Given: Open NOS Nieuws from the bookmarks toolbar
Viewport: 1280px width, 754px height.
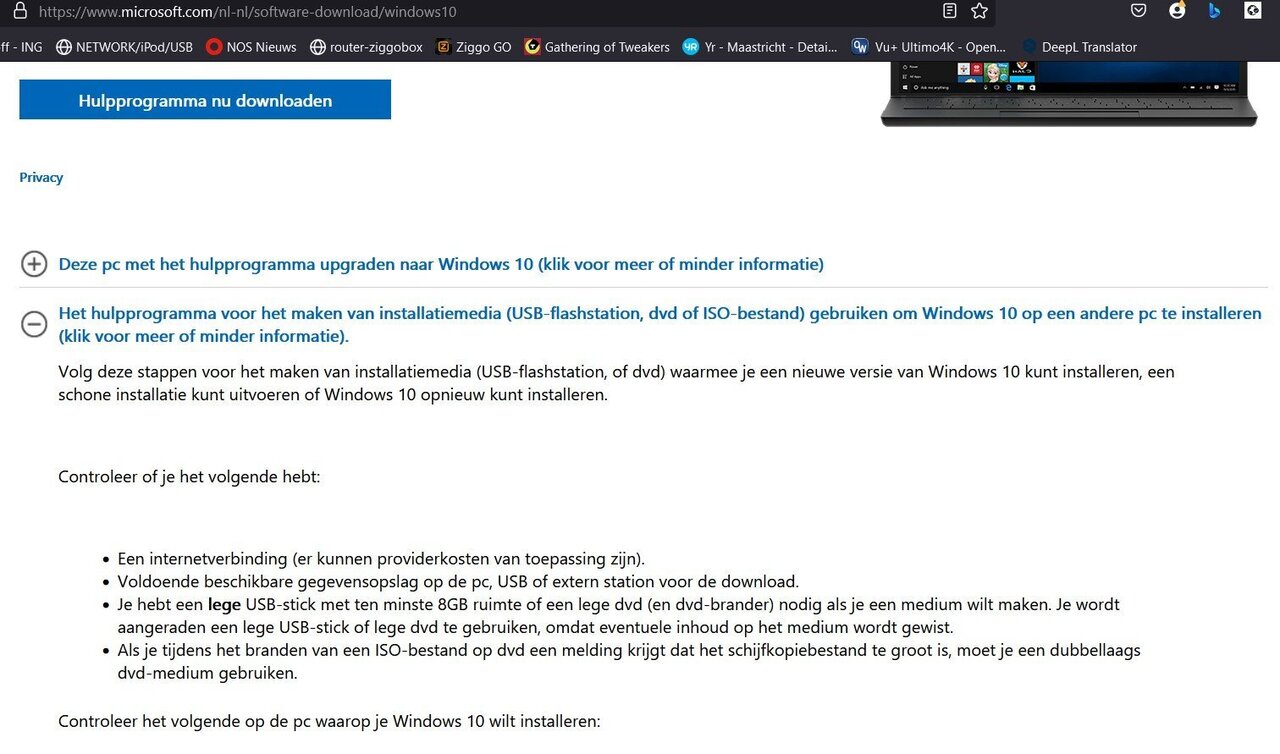Looking at the screenshot, I should point(251,46).
